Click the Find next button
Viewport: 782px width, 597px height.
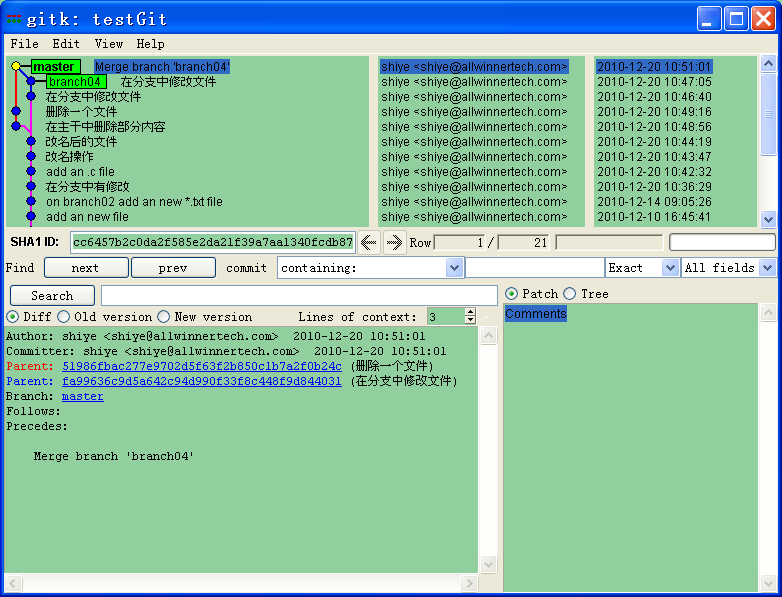pyautogui.click(x=86, y=268)
